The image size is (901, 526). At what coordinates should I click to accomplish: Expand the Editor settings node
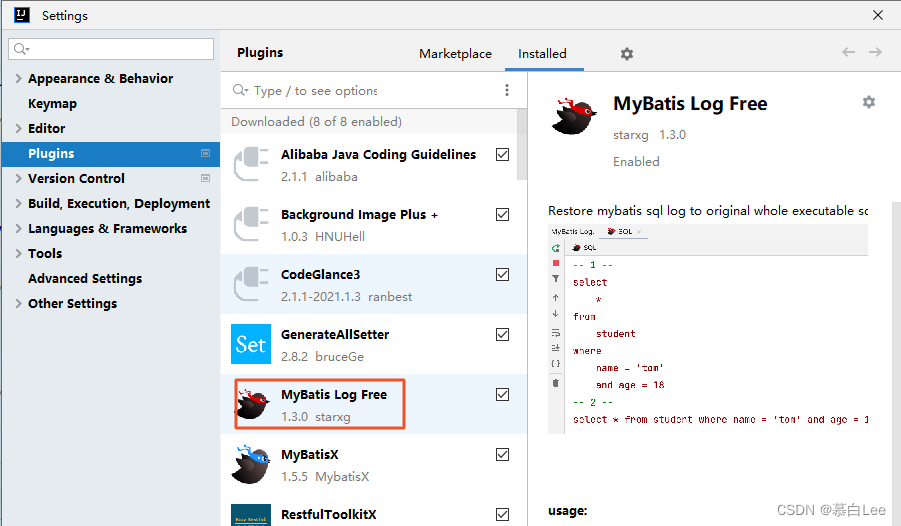pos(18,128)
